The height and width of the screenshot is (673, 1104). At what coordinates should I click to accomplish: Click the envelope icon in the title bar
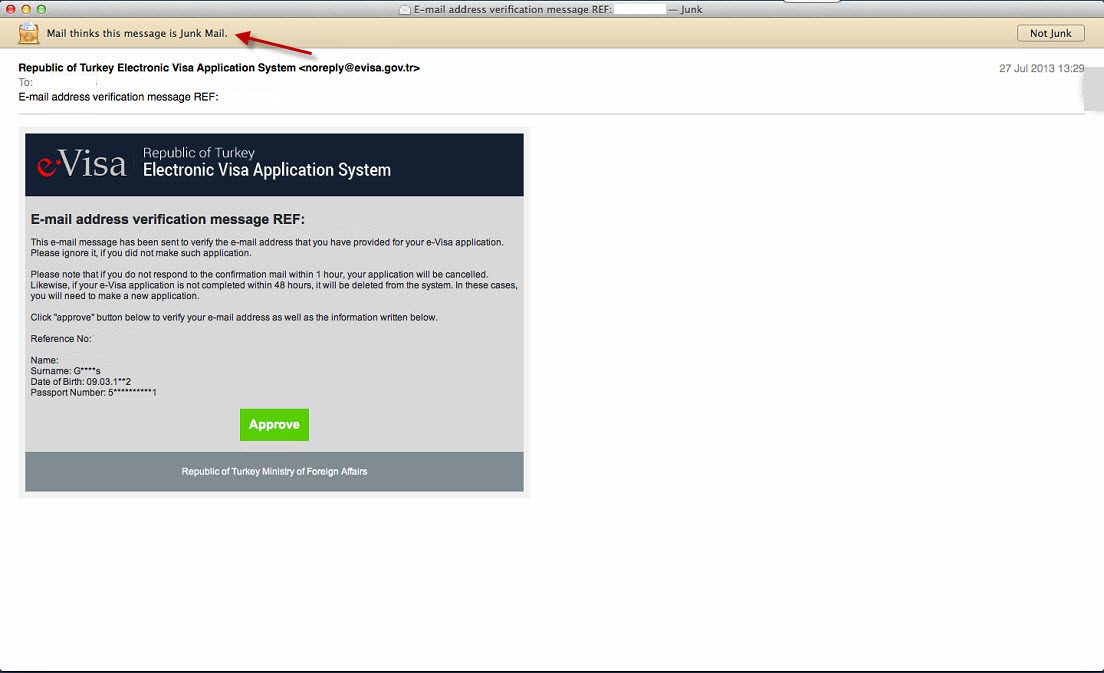(x=404, y=9)
